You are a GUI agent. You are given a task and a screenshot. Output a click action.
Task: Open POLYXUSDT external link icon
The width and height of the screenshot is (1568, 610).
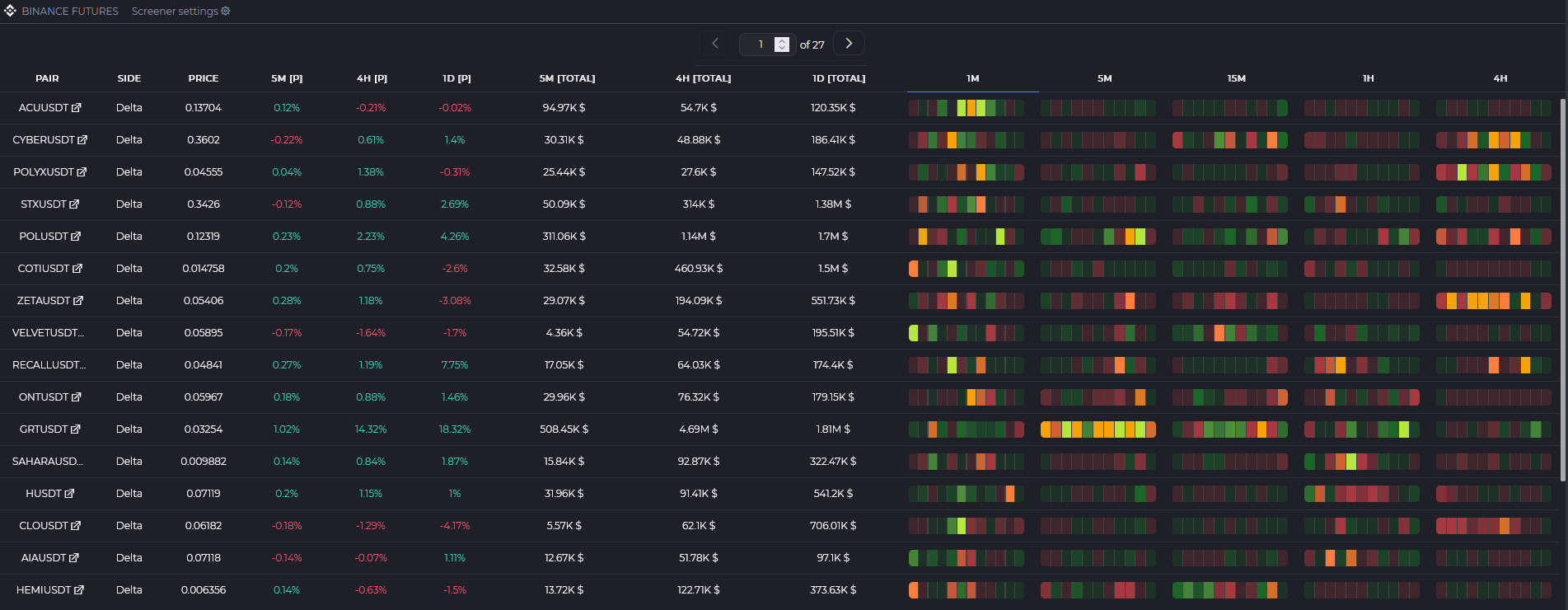[x=82, y=172]
